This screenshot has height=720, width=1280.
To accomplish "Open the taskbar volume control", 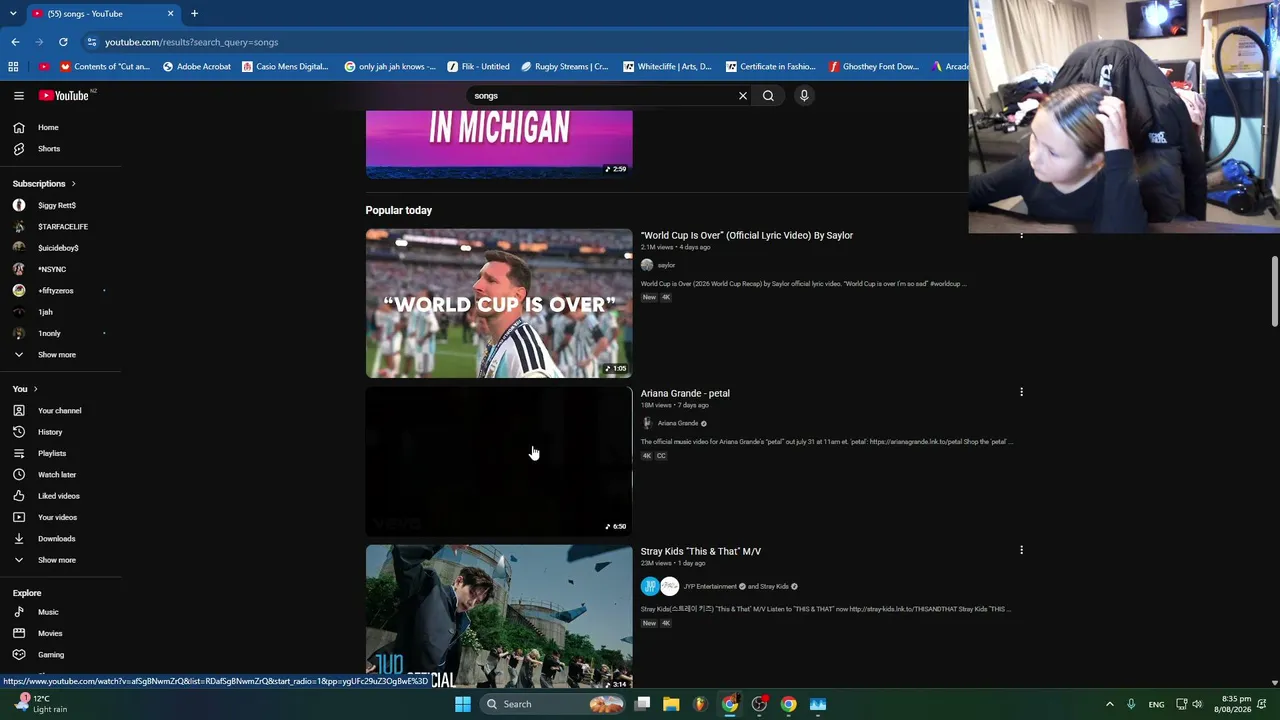I will [1196, 704].
